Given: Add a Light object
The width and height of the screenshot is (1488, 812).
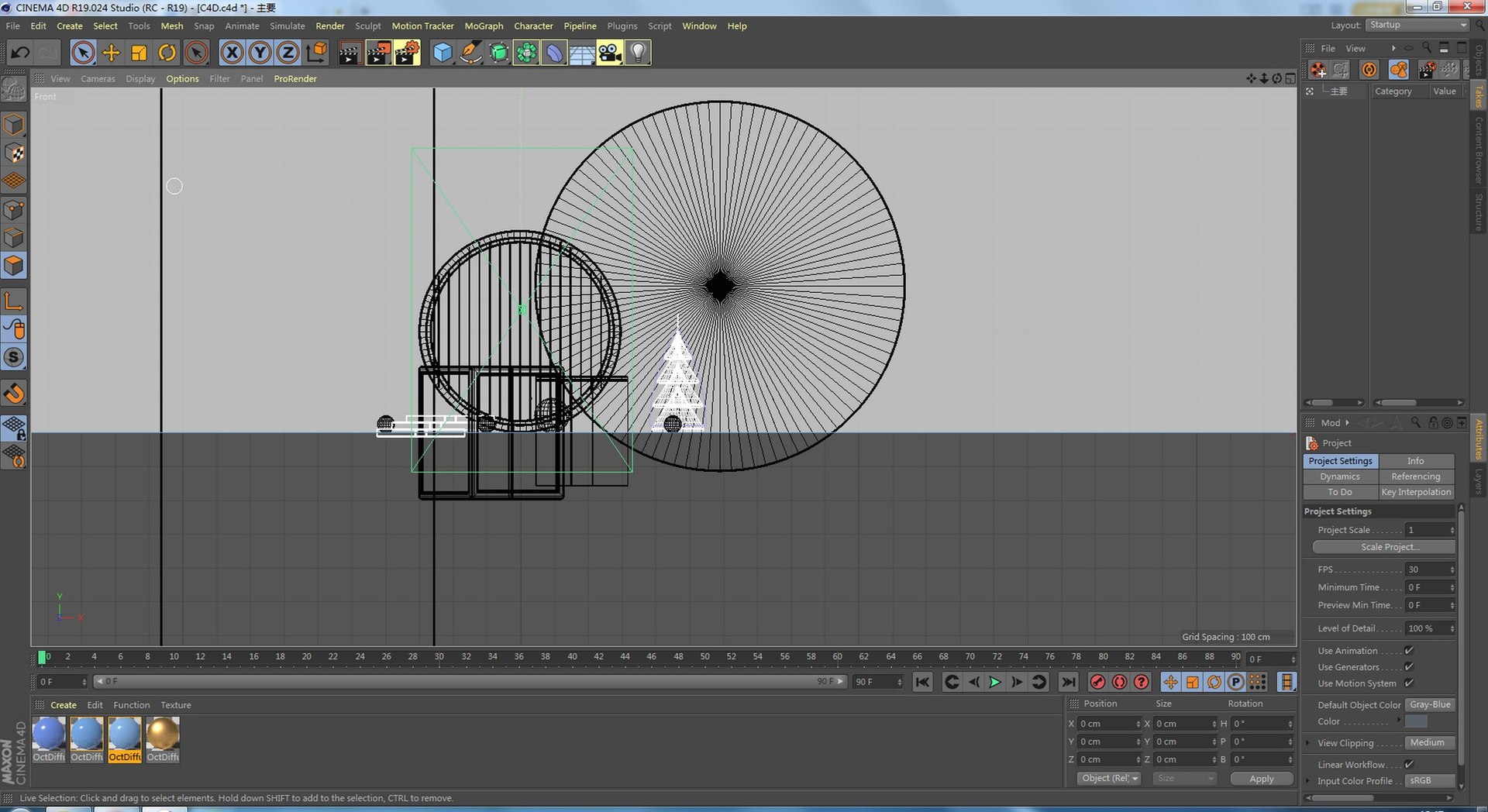Looking at the screenshot, I should 637,53.
